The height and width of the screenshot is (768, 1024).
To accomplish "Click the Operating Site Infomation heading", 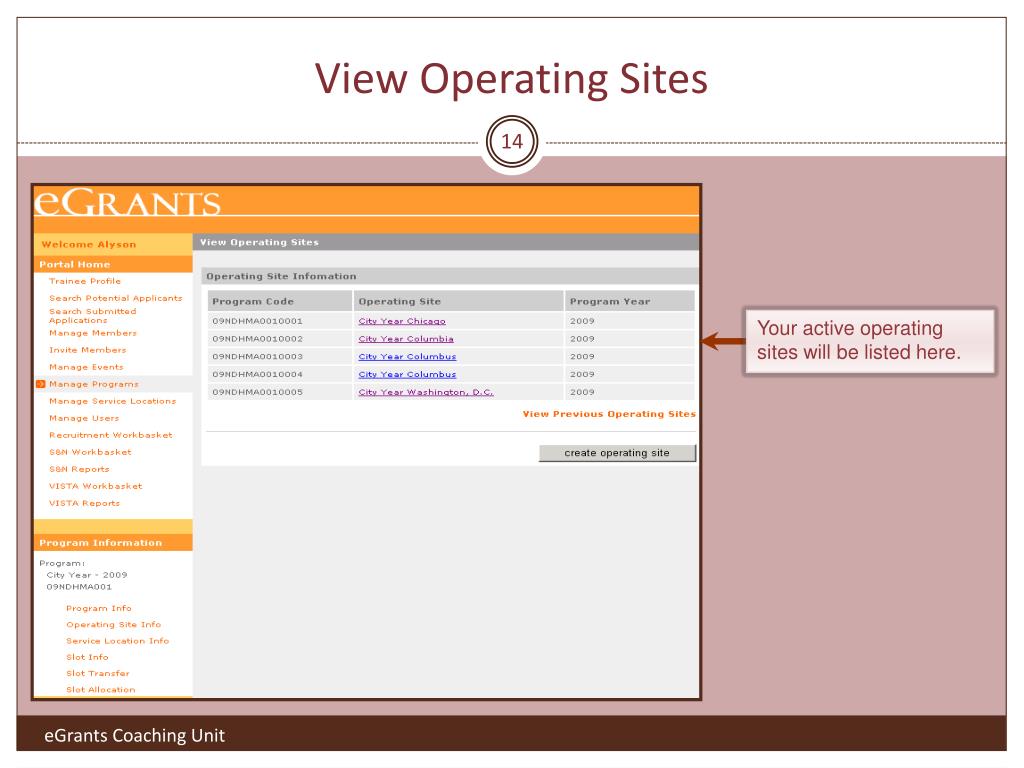I will click(x=281, y=276).
